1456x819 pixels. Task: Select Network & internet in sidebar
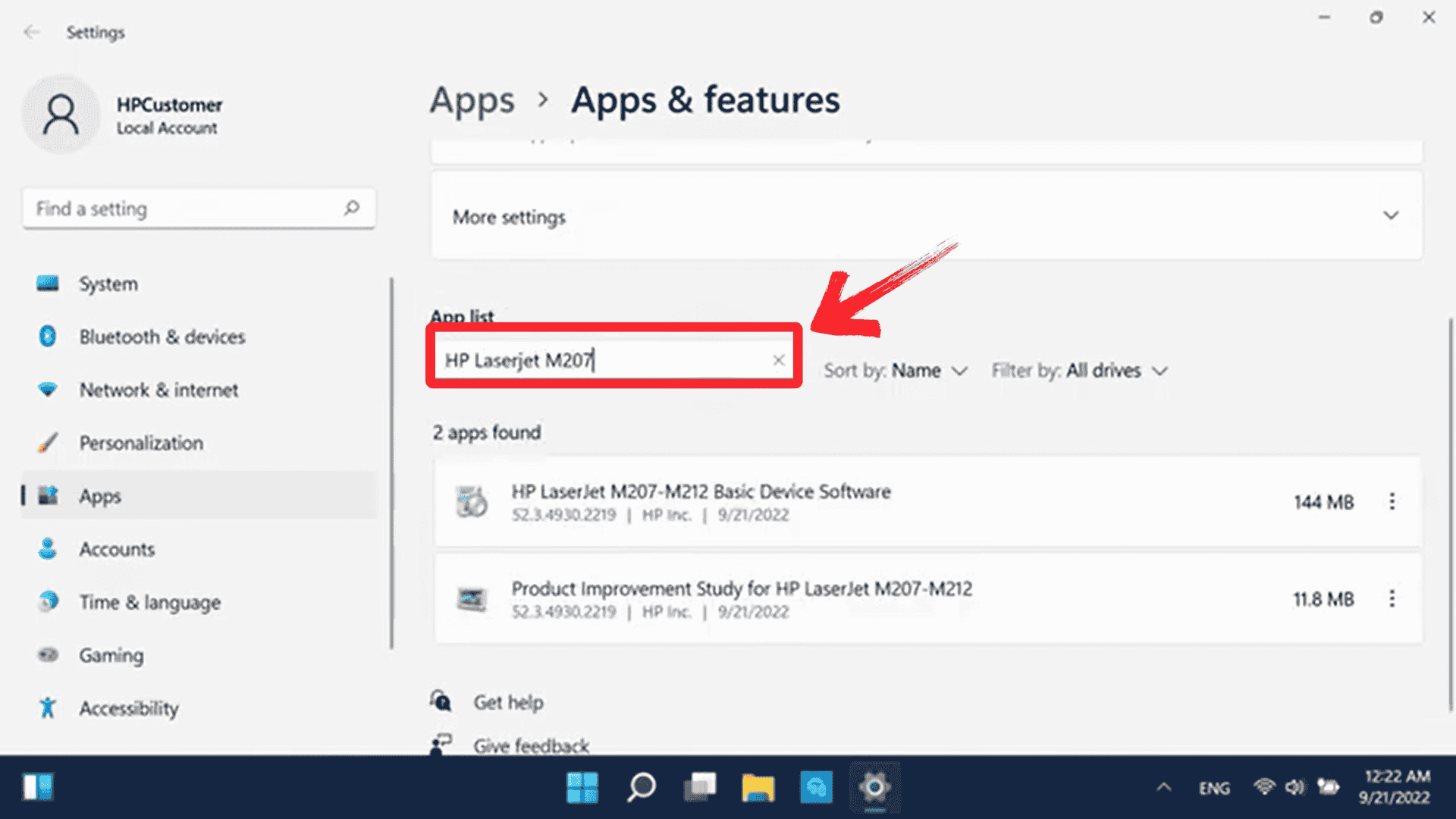[x=158, y=390]
